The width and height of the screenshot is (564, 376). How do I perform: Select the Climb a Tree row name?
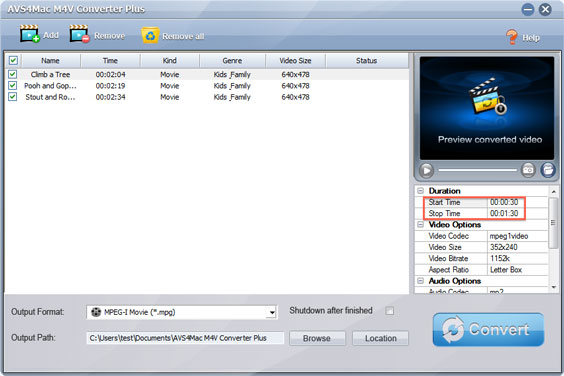pos(50,74)
